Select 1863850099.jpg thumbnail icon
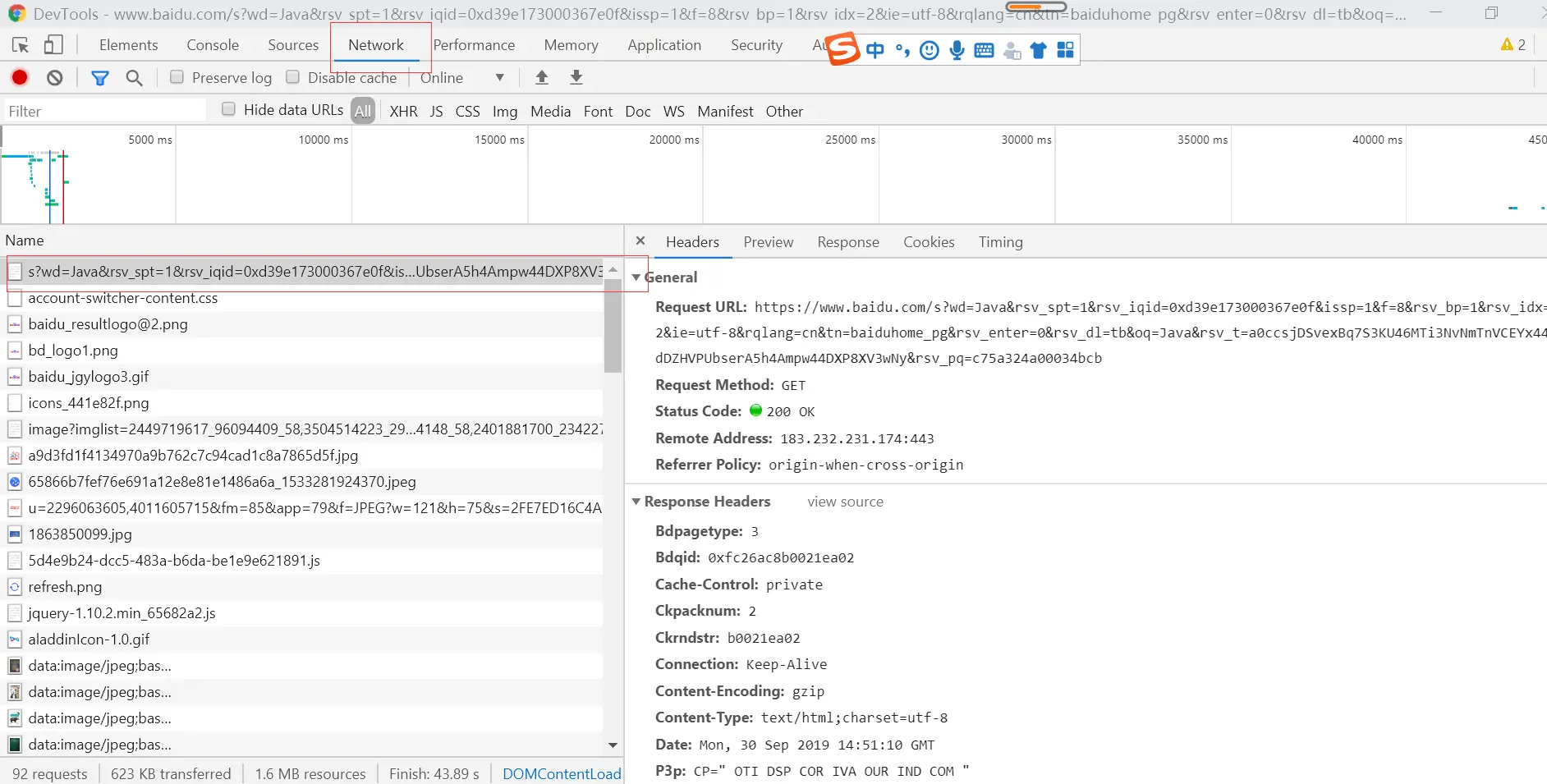 15,534
